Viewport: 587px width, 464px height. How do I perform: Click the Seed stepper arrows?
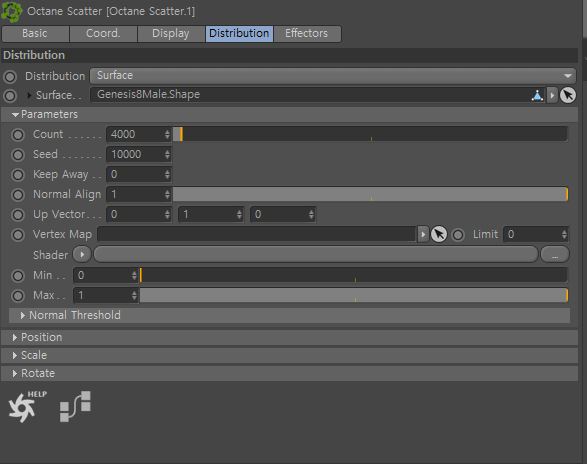(167, 154)
